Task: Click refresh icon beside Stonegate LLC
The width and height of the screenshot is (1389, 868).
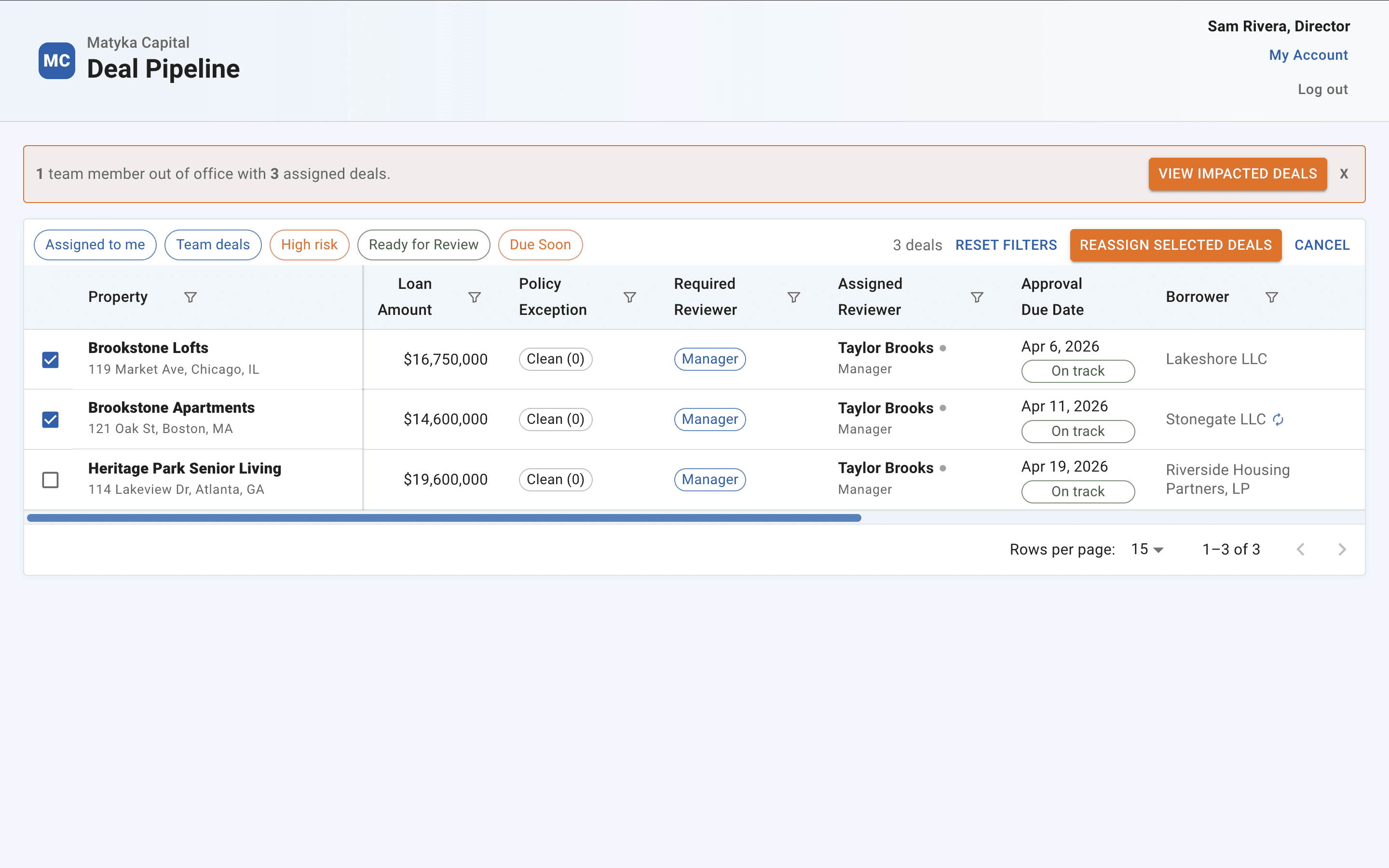Action: click(1278, 420)
